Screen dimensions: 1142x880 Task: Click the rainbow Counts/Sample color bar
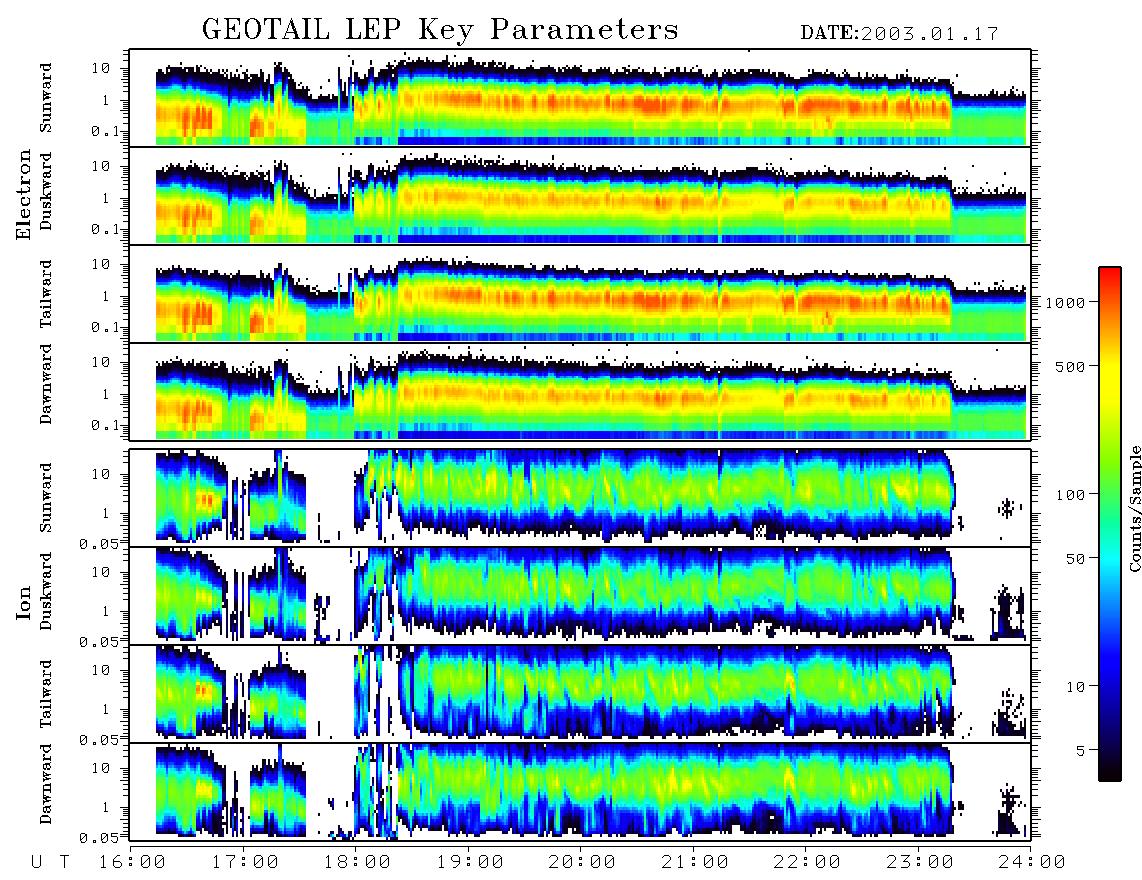tap(1110, 524)
